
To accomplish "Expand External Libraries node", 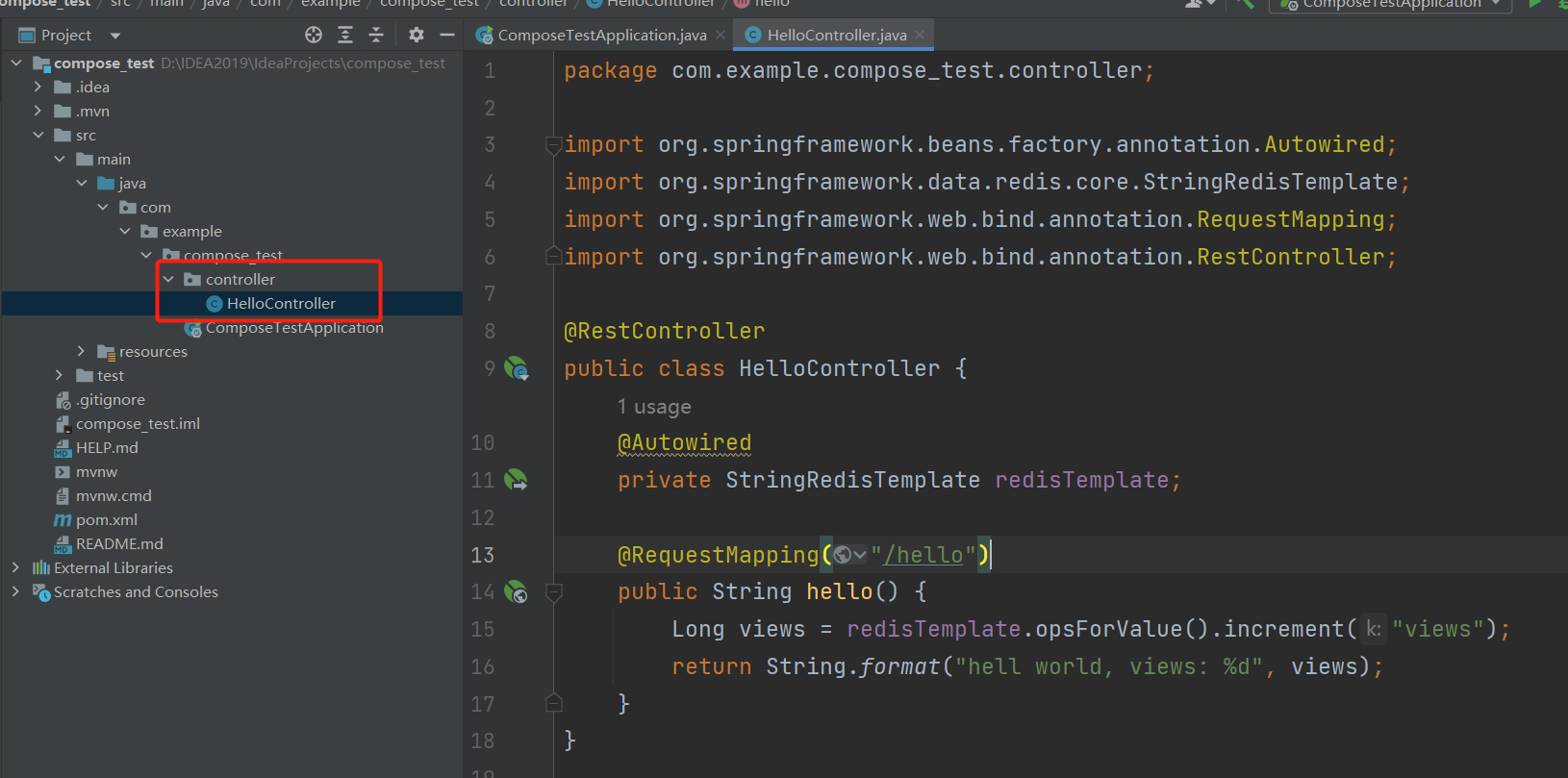I will tap(15, 568).
